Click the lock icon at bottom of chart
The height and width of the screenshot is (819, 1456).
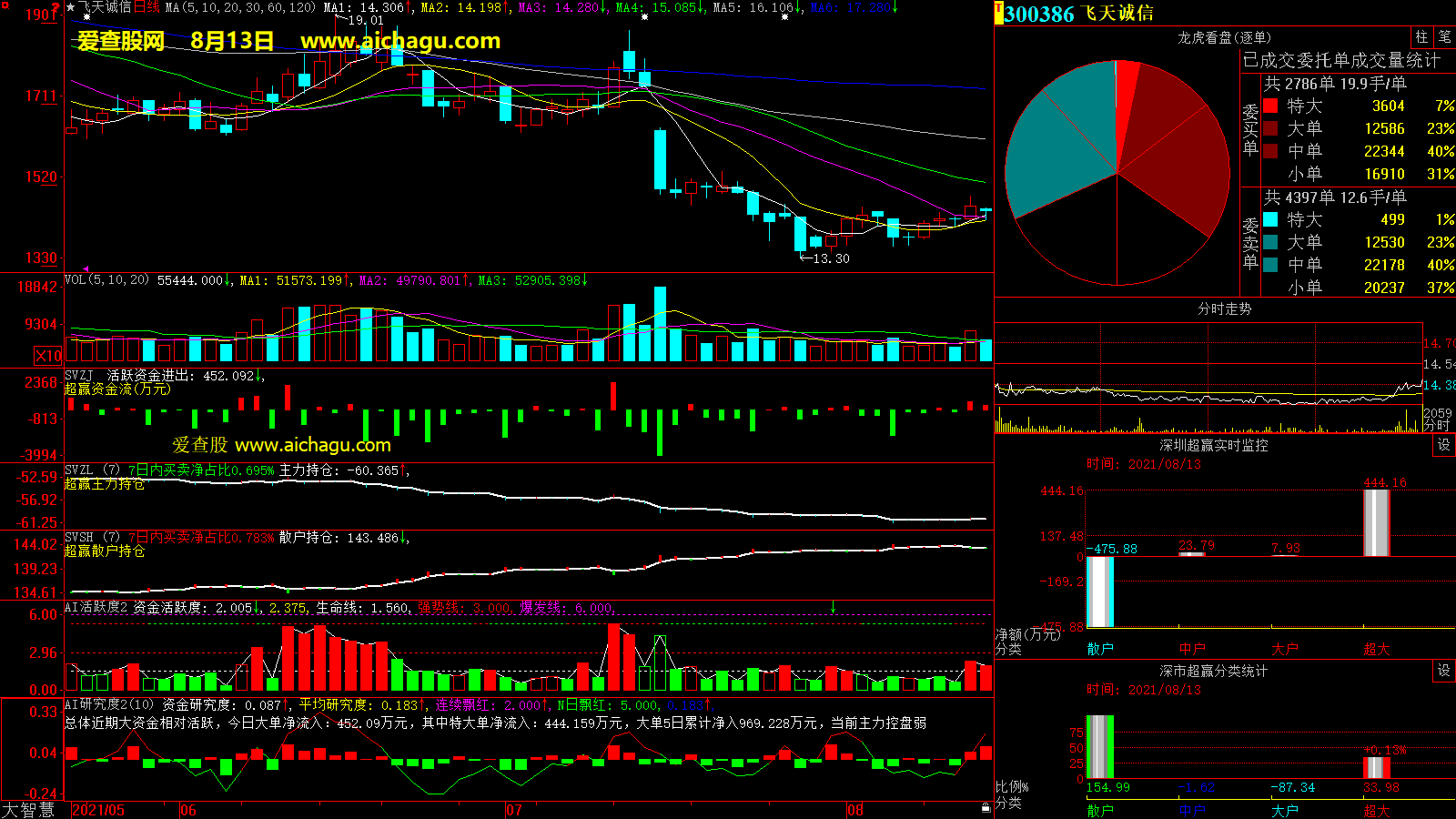986,808
